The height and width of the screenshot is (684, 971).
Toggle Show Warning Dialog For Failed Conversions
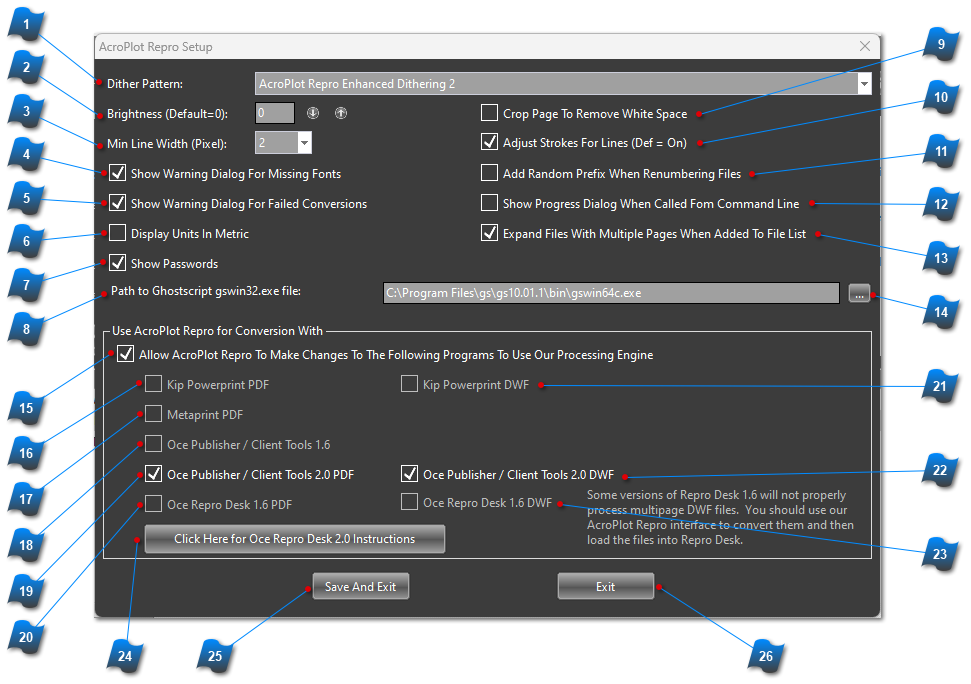click(118, 203)
